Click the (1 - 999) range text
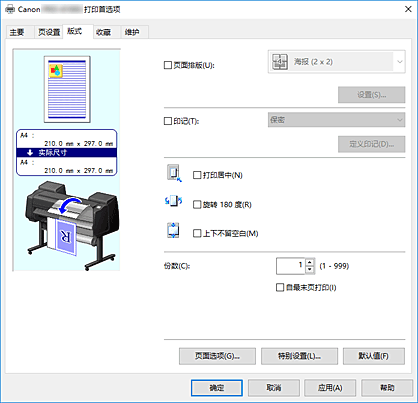Viewport: 418px width, 403px height. point(334,266)
